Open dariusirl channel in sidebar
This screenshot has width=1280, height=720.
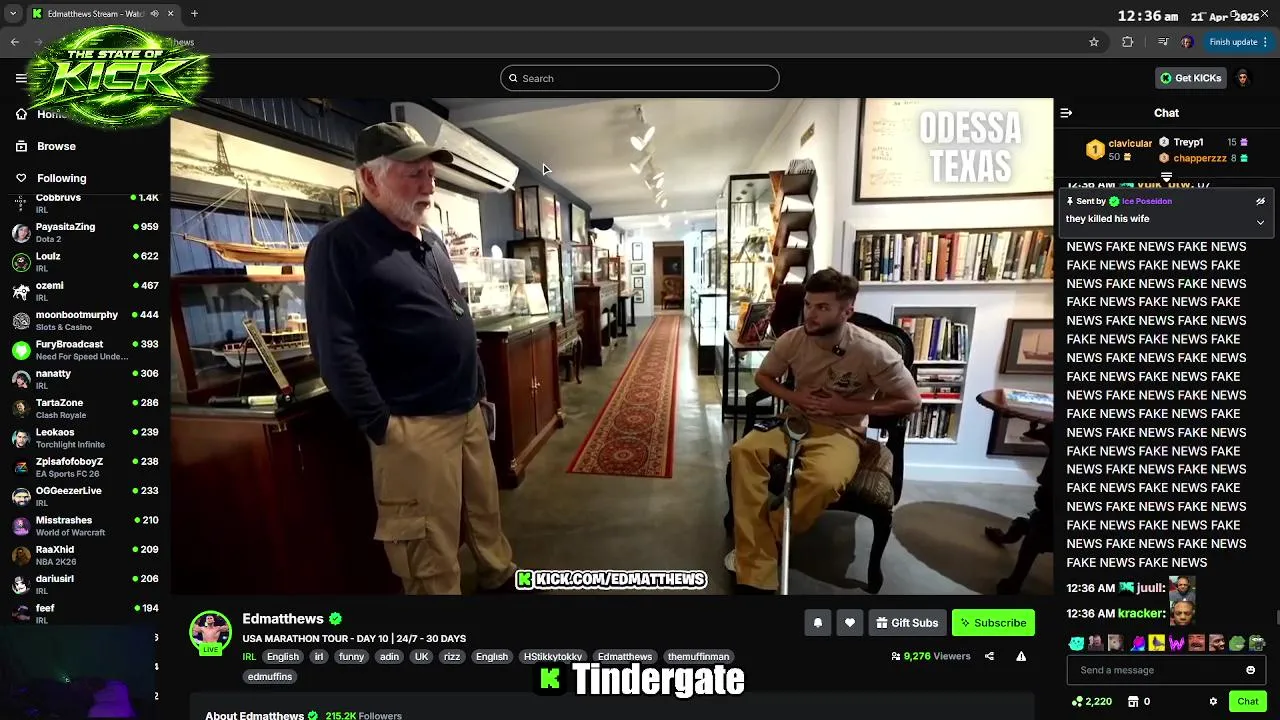tap(85, 584)
